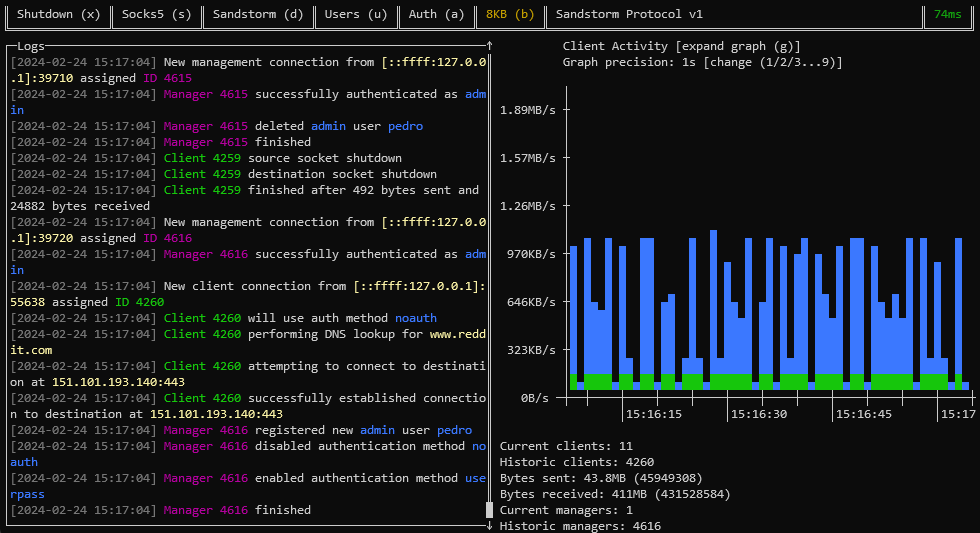The height and width of the screenshot is (533, 980).
Task: Click the Client 4259 finished after 492 bytes log
Action: (245, 198)
